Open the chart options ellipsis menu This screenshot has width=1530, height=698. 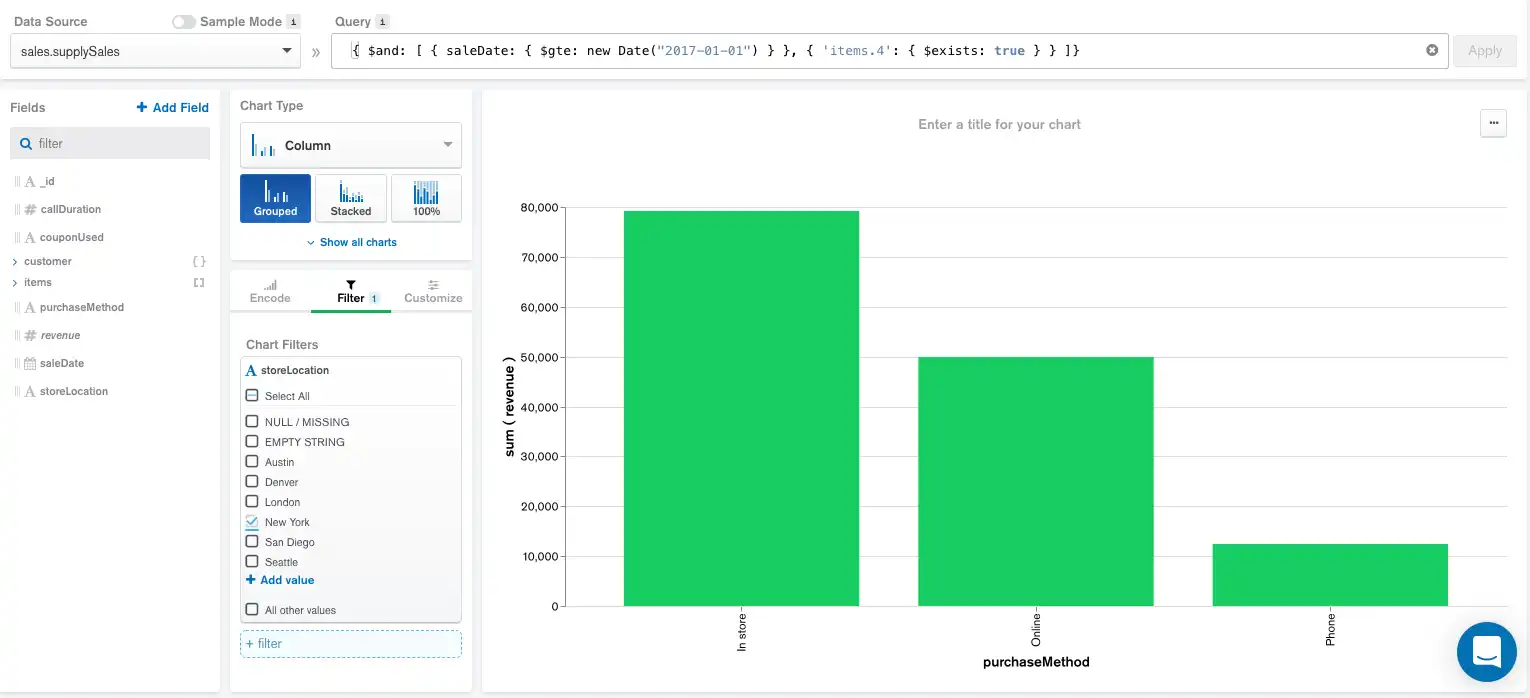tap(1493, 123)
